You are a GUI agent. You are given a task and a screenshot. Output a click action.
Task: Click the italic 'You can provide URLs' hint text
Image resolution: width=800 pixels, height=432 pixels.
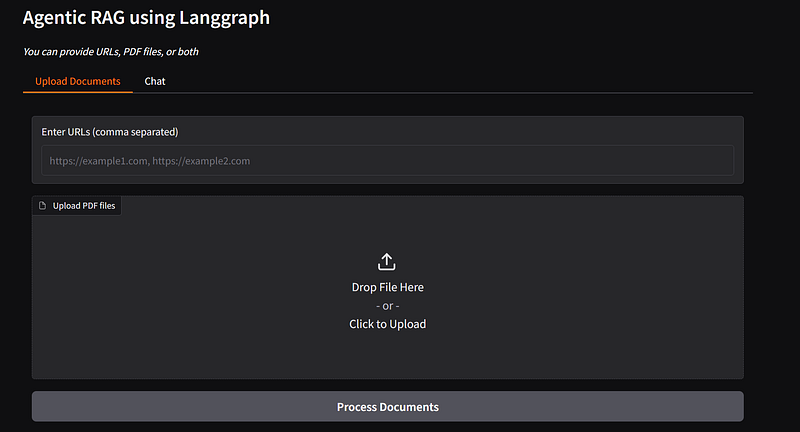click(111, 52)
